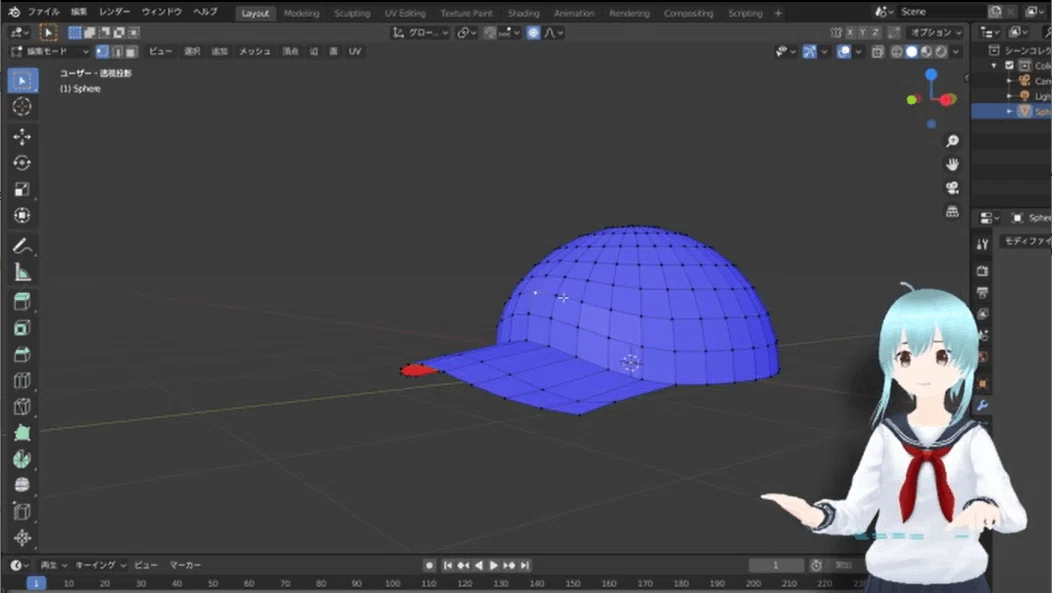Open the レンダー menu

[114, 12]
